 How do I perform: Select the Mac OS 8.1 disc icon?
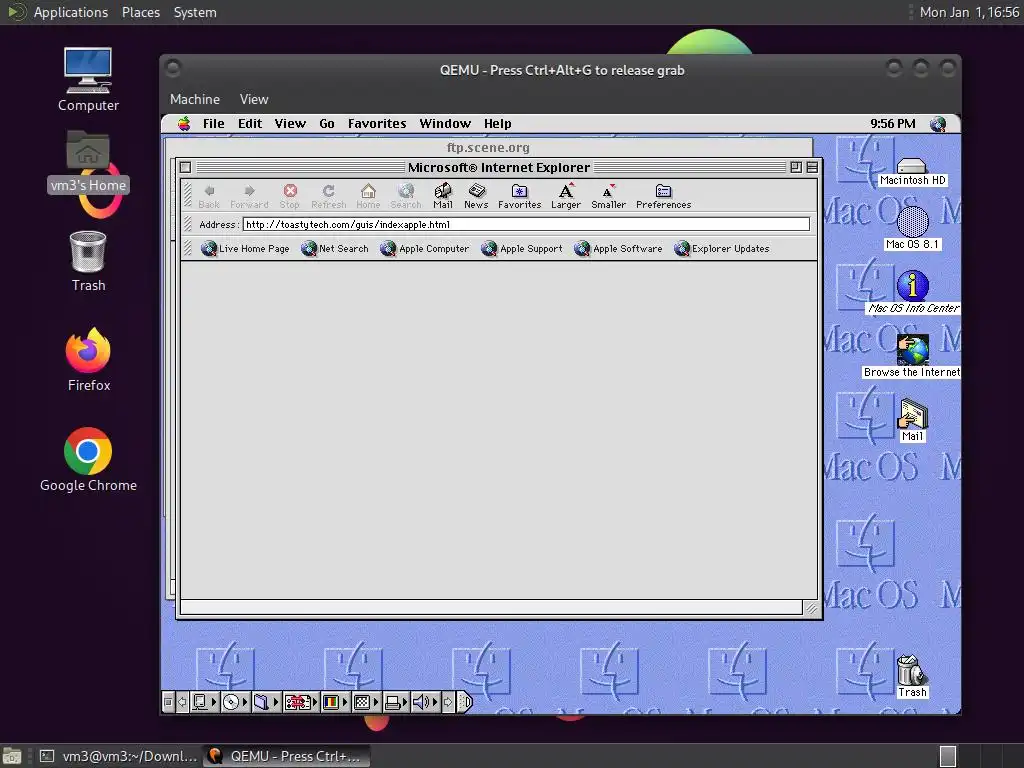[912, 228]
